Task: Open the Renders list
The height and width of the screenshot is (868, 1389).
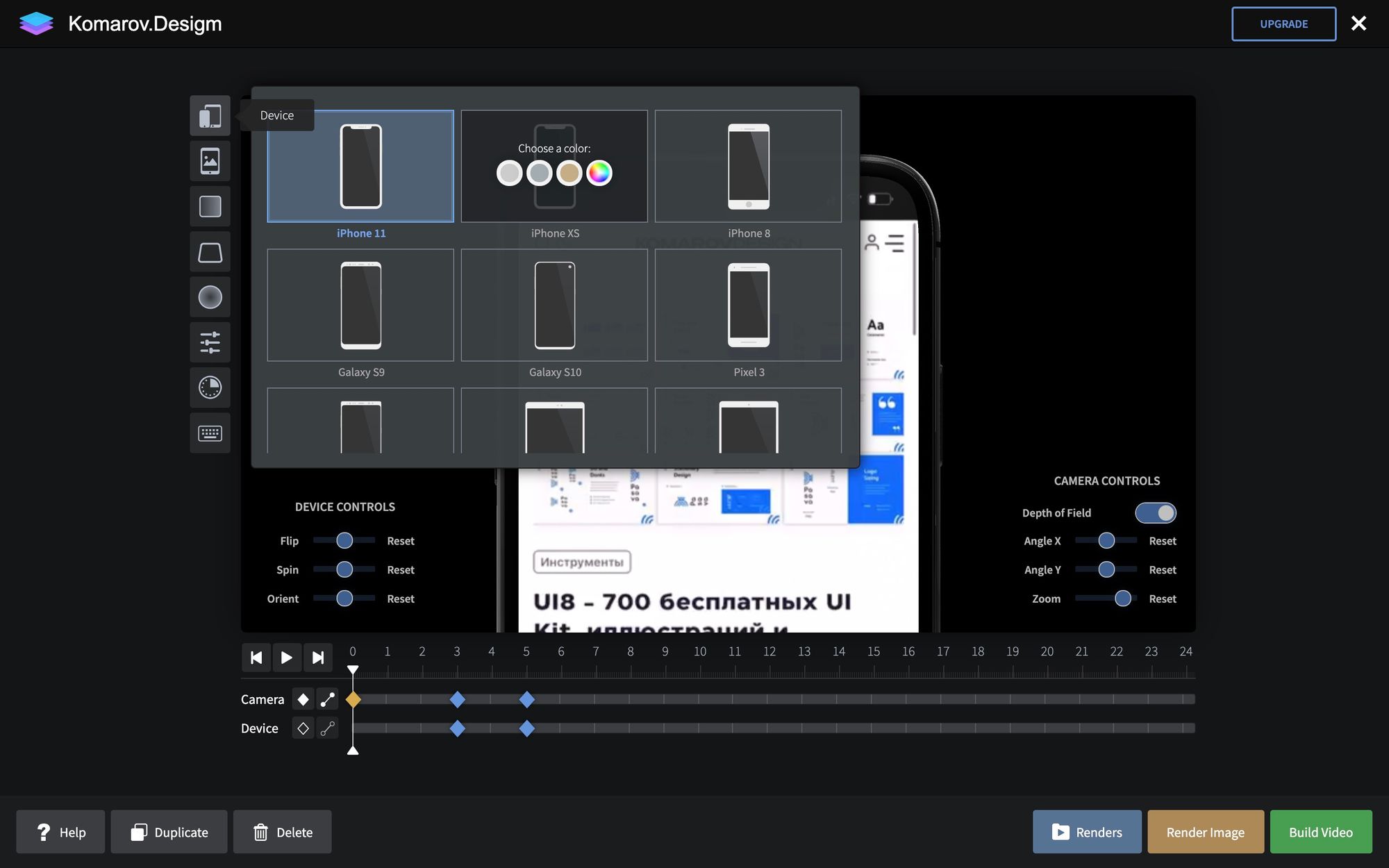Action: click(x=1087, y=832)
